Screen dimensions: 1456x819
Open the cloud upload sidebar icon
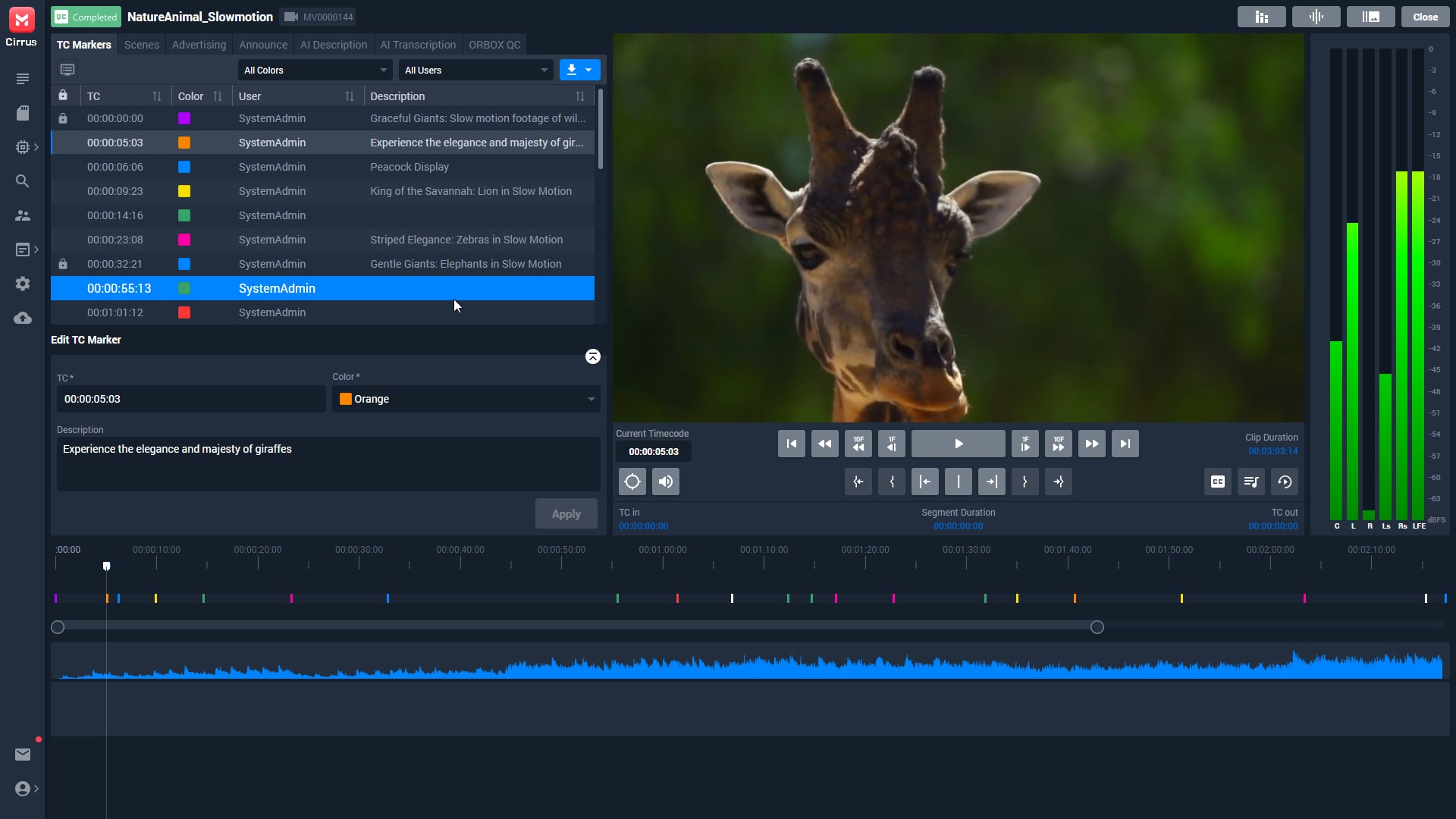[x=23, y=318]
